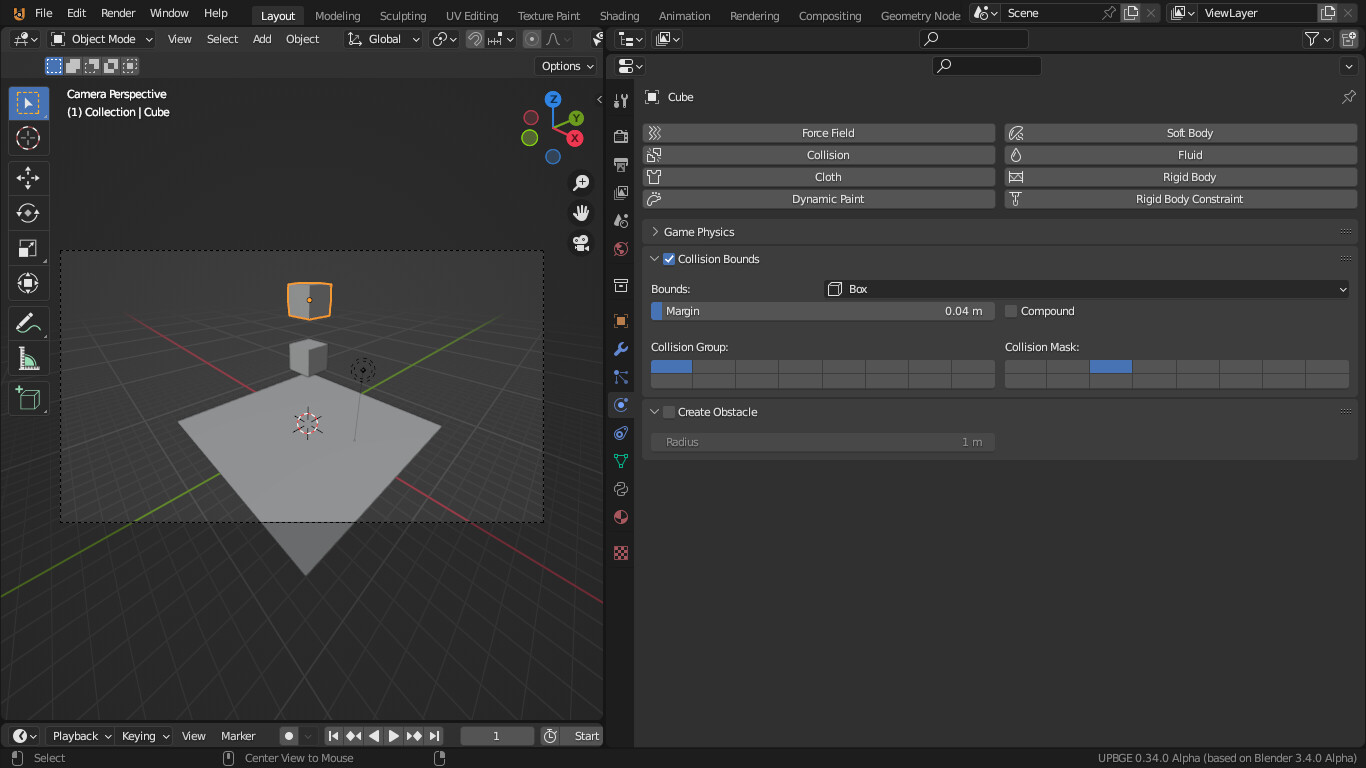Open the viewport Options dropdown
Viewport: 1366px width, 768px height.
(x=568, y=66)
